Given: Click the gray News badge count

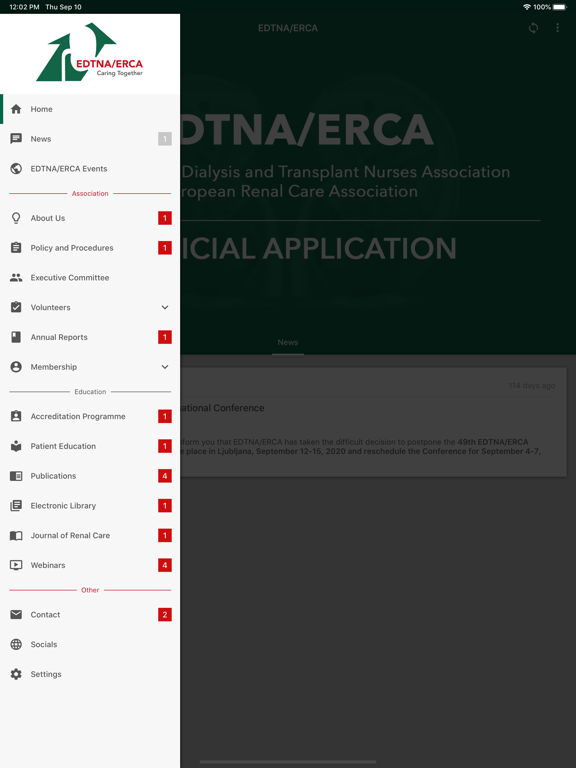Looking at the screenshot, I should (165, 139).
